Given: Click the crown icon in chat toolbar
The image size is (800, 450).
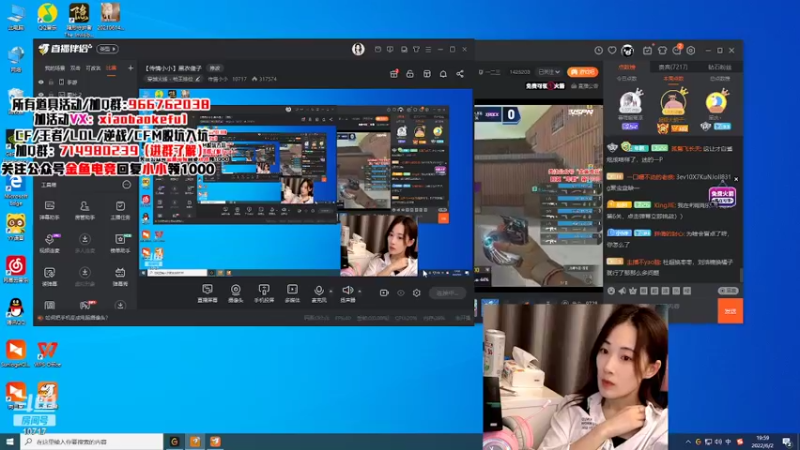Looking at the screenshot, I should point(633,291).
